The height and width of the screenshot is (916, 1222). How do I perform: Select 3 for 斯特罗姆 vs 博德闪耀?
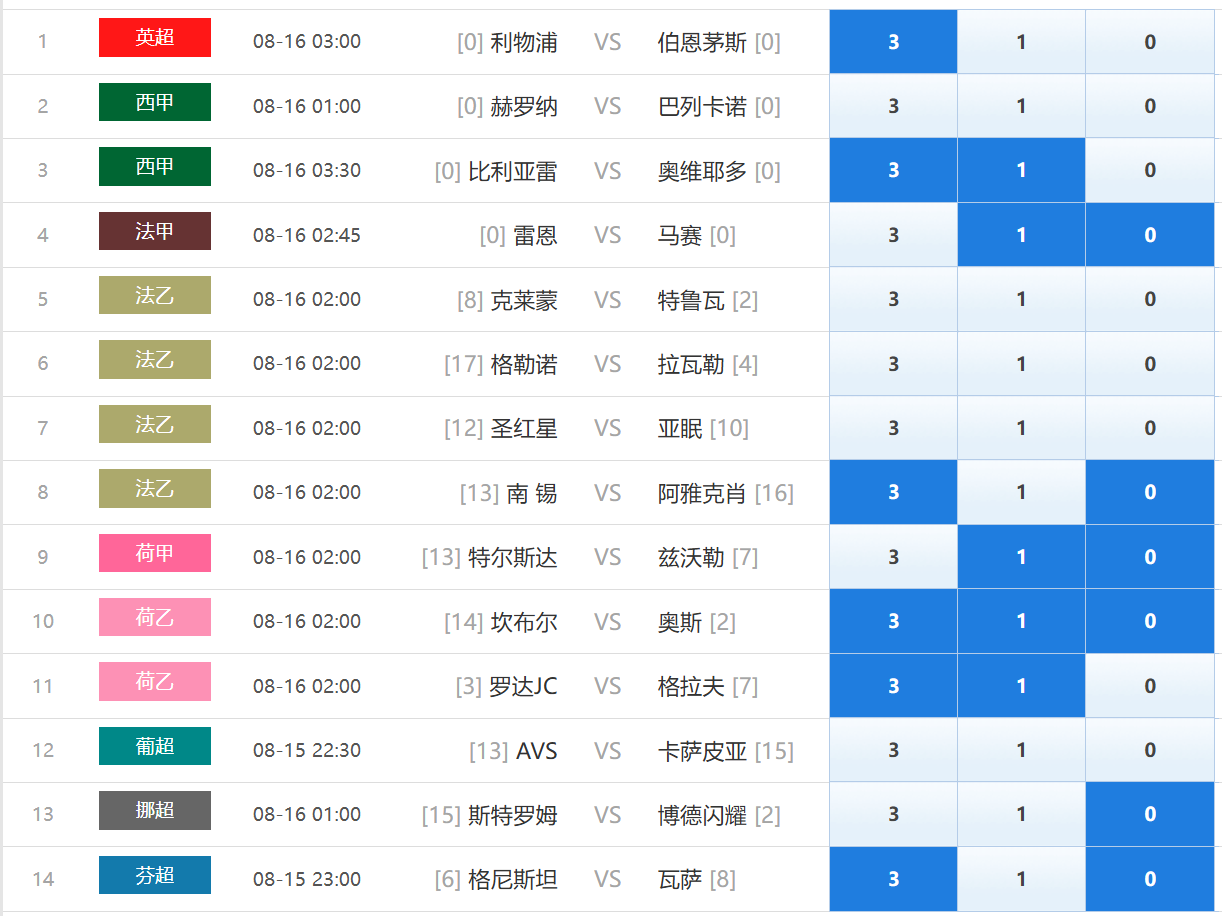click(893, 814)
